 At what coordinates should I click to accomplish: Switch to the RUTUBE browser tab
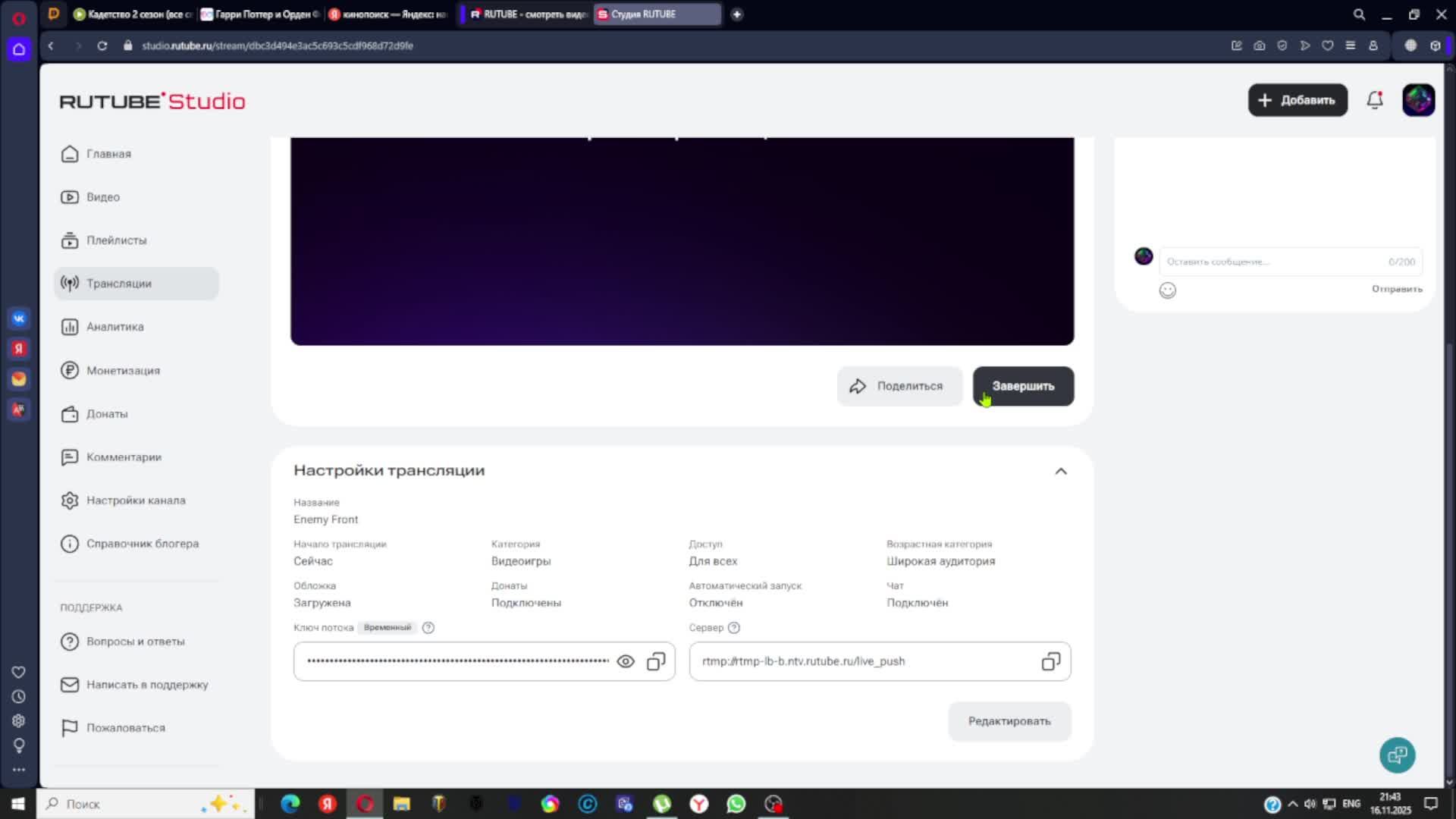527,14
